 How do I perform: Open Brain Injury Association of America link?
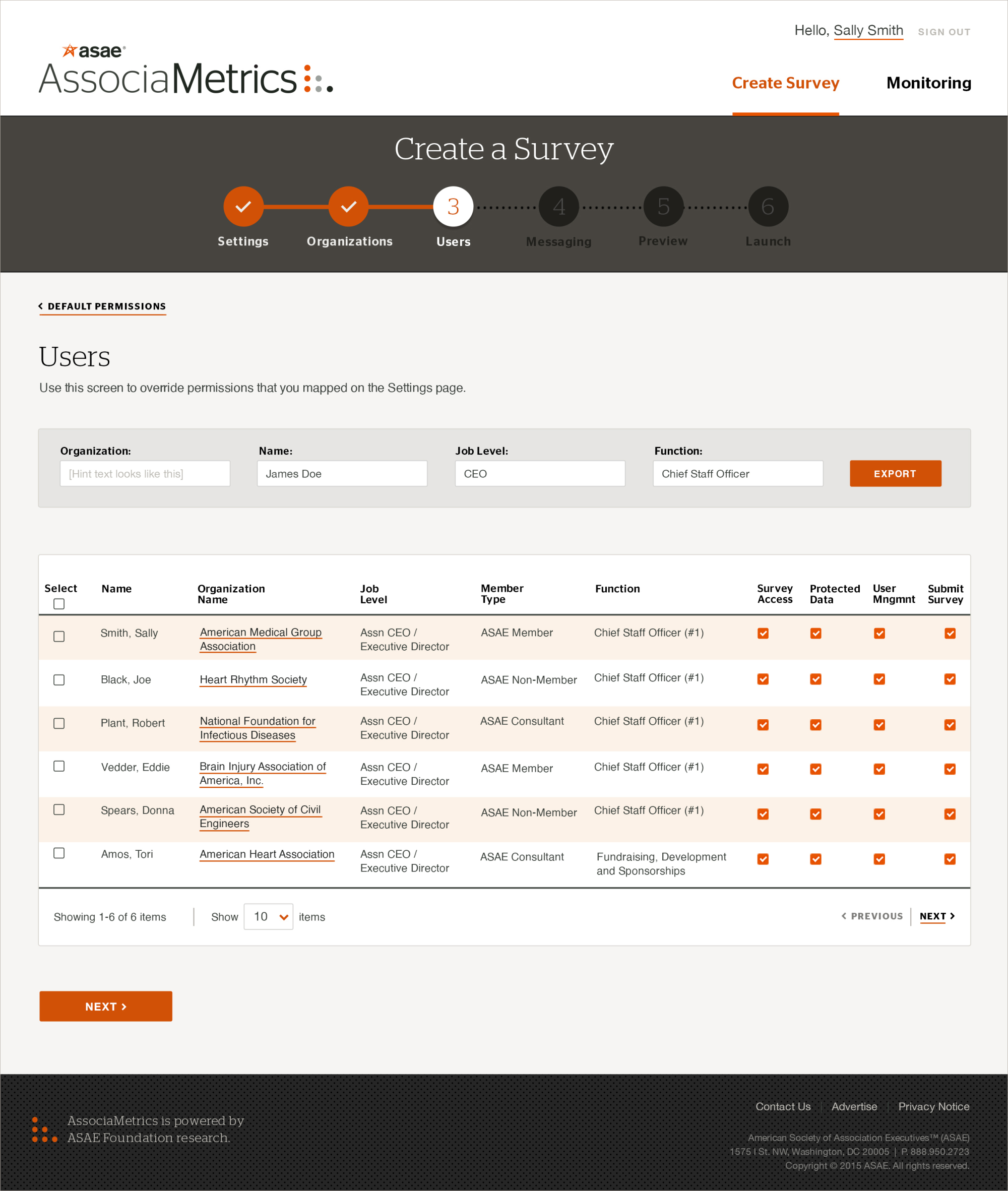tap(262, 773)
